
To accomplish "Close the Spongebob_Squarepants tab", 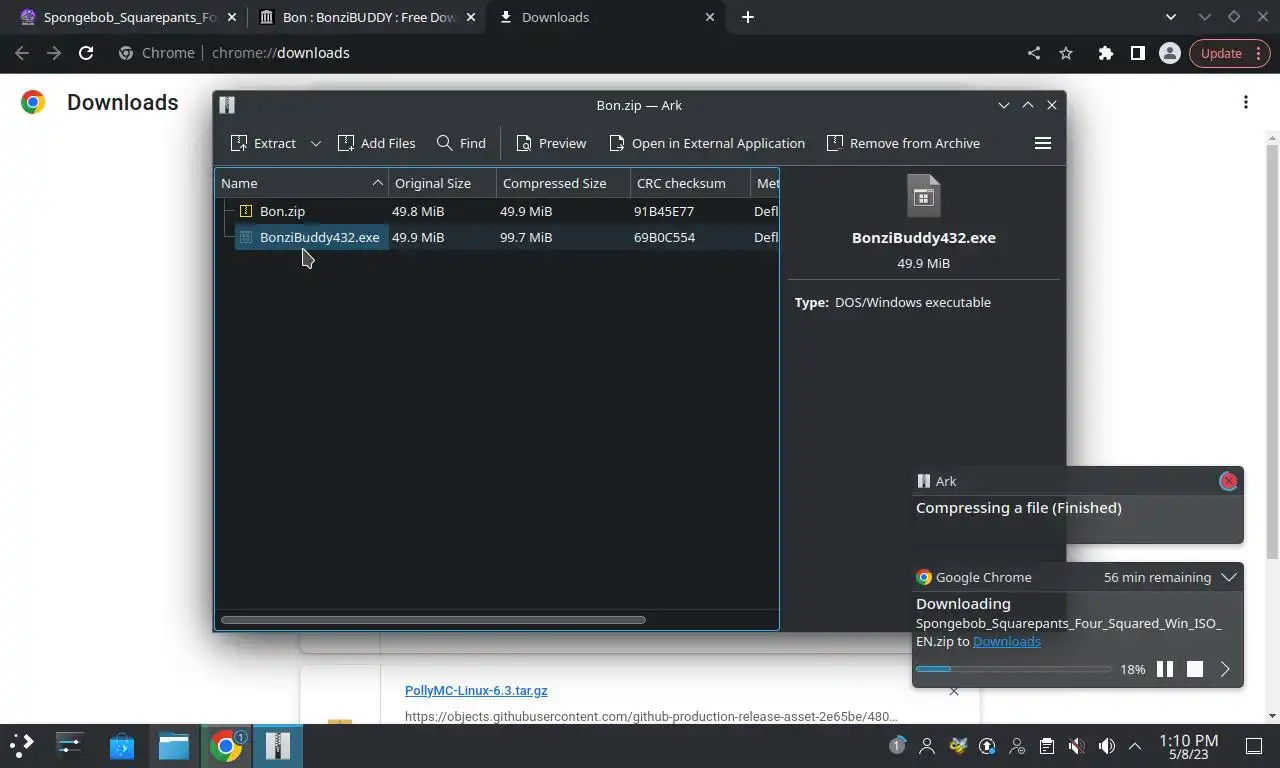I will (232, 17).
